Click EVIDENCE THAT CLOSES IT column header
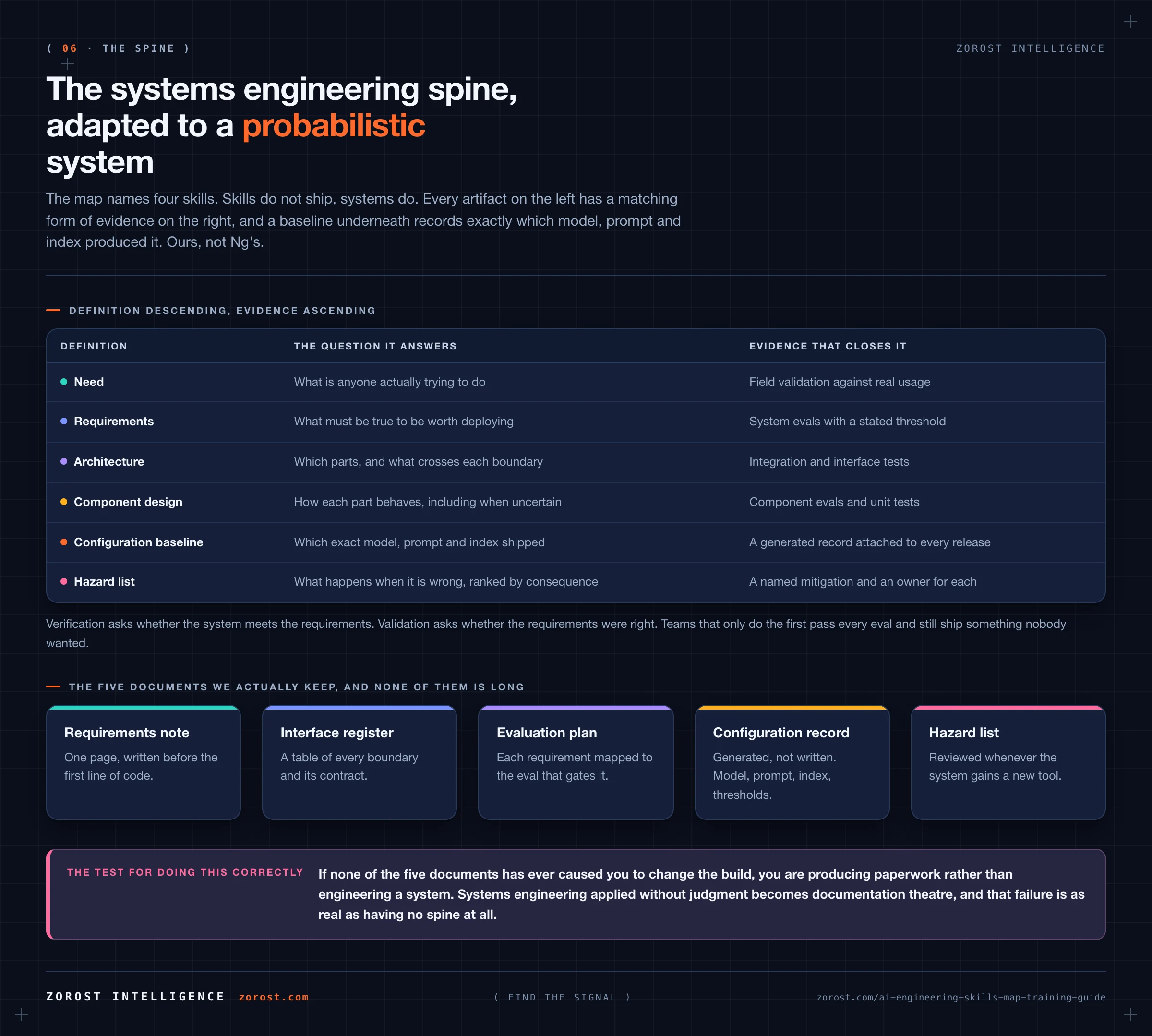 pyautogui.click(x=828, y=346)
